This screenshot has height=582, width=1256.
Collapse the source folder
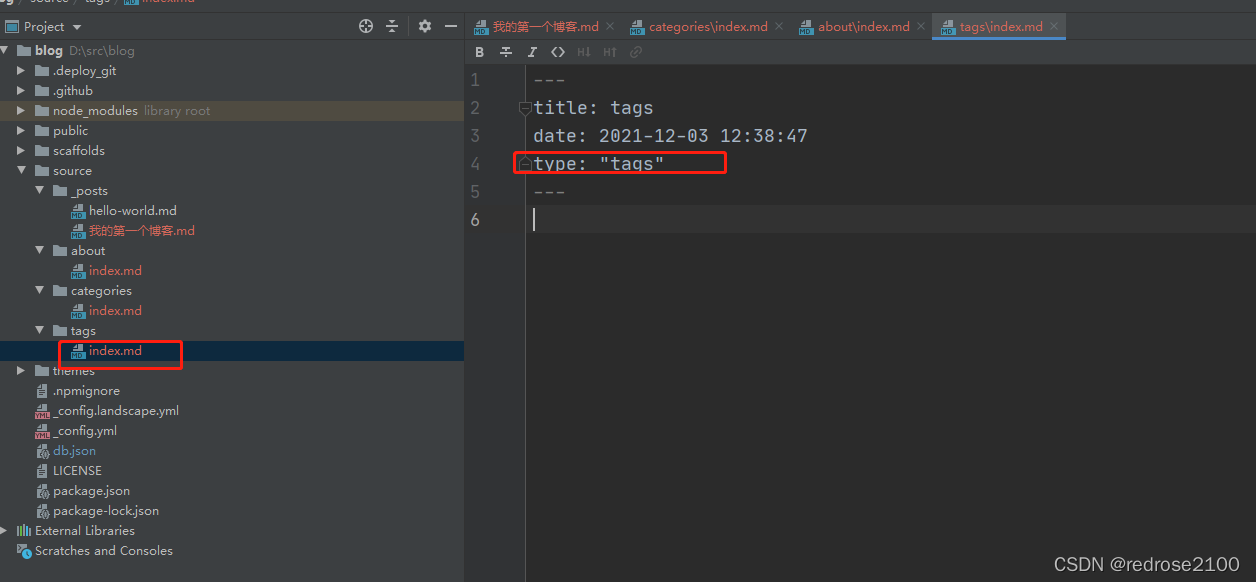[x=22, y=171]
